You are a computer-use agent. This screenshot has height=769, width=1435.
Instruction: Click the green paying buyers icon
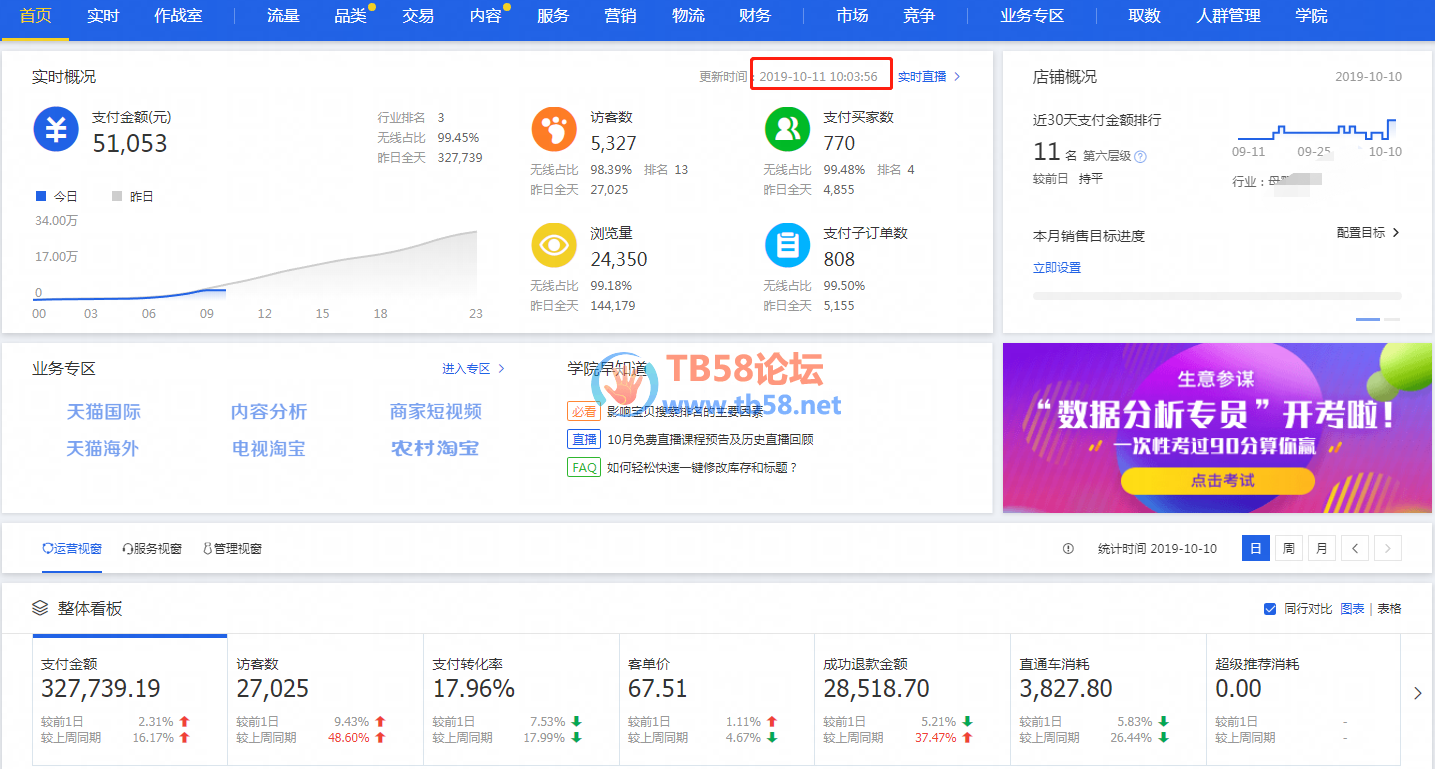coord(788,130)
